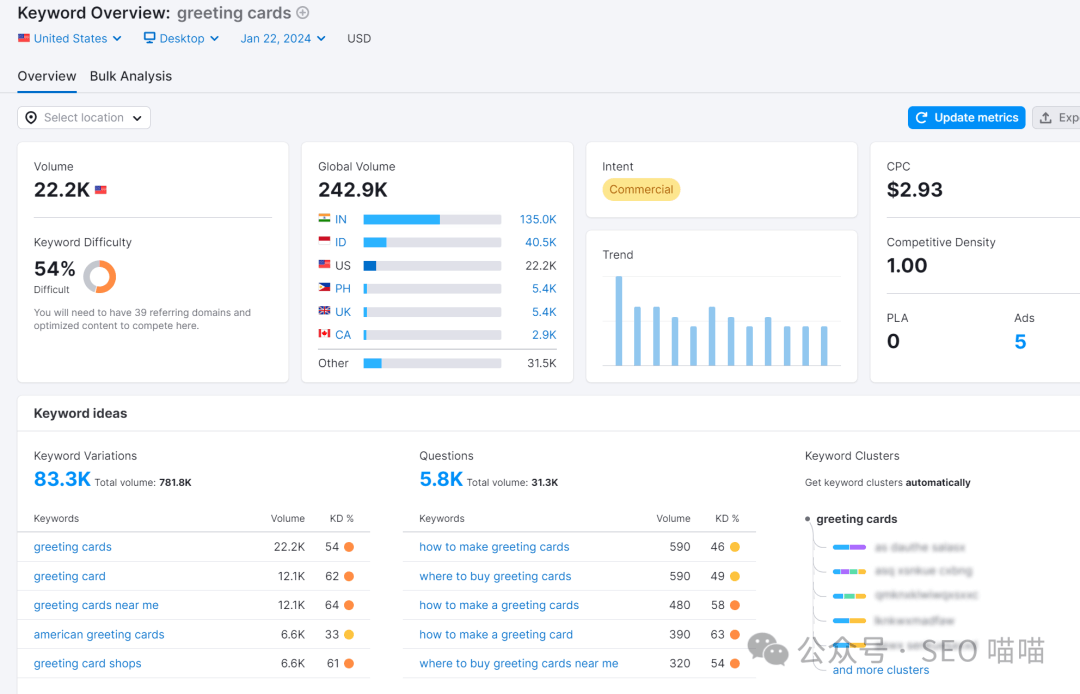
Task: Open the 'greeting card shops' keyword link
Action: pyautogui.click(x=87, y=664)
